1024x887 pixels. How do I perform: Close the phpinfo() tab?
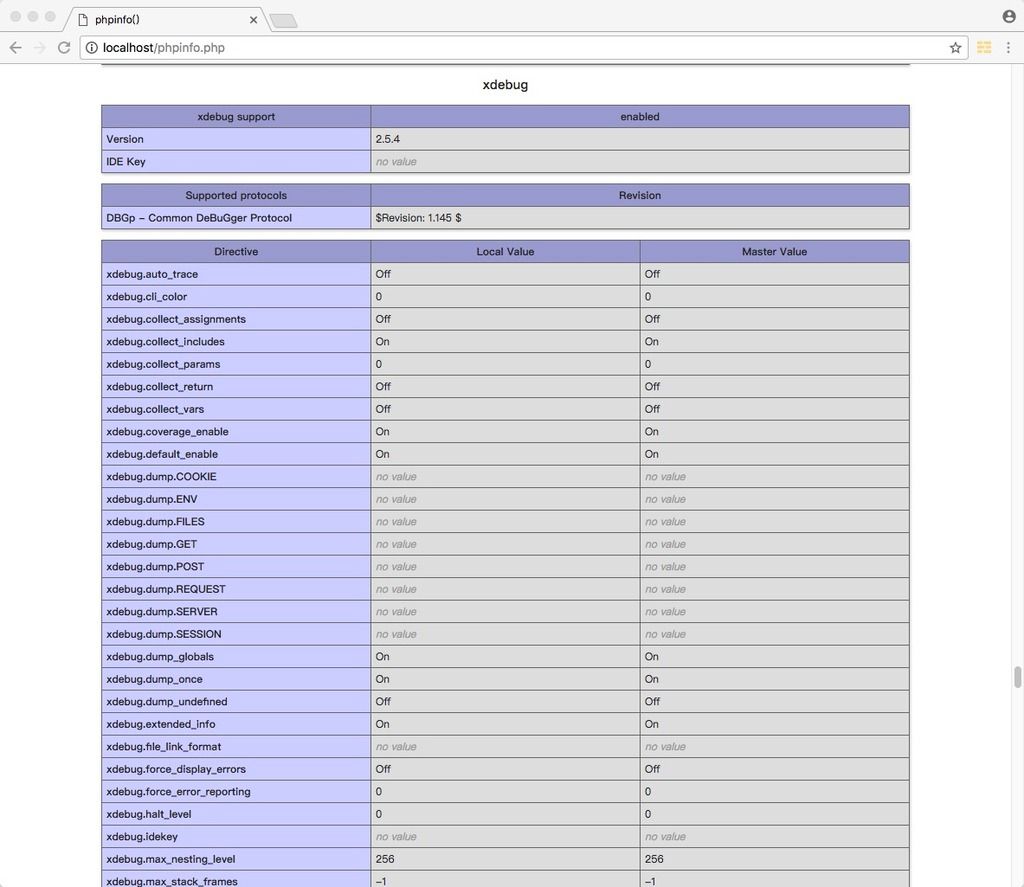point(253,20)
